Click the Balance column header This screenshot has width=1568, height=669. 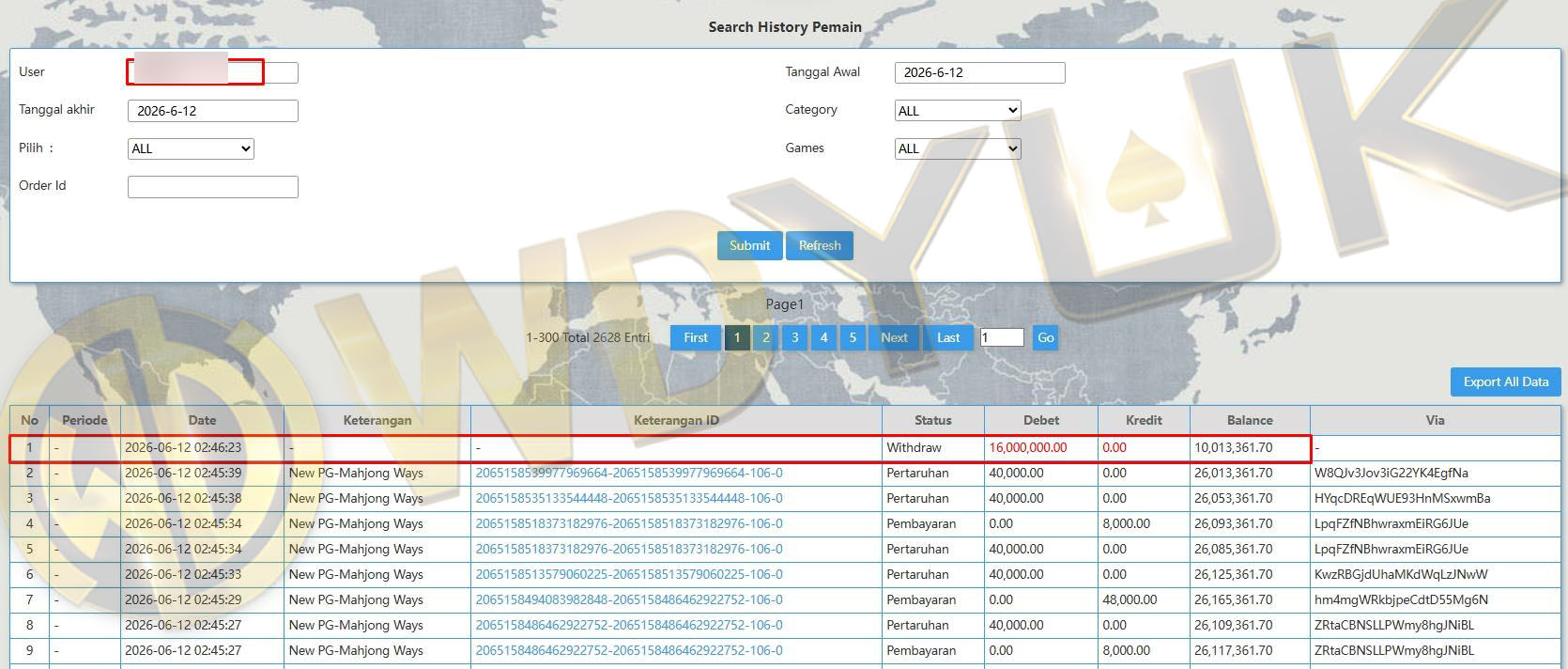coord(1250,420)
